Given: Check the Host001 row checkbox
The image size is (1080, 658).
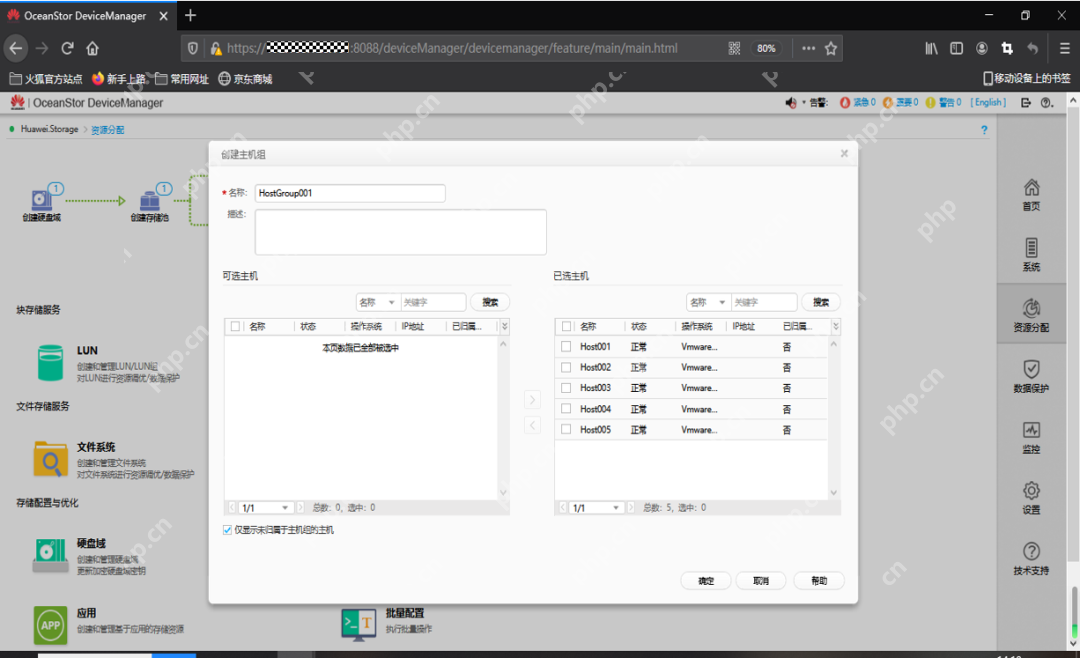Looking at the screenshot, I should click(x=567, y=346).
